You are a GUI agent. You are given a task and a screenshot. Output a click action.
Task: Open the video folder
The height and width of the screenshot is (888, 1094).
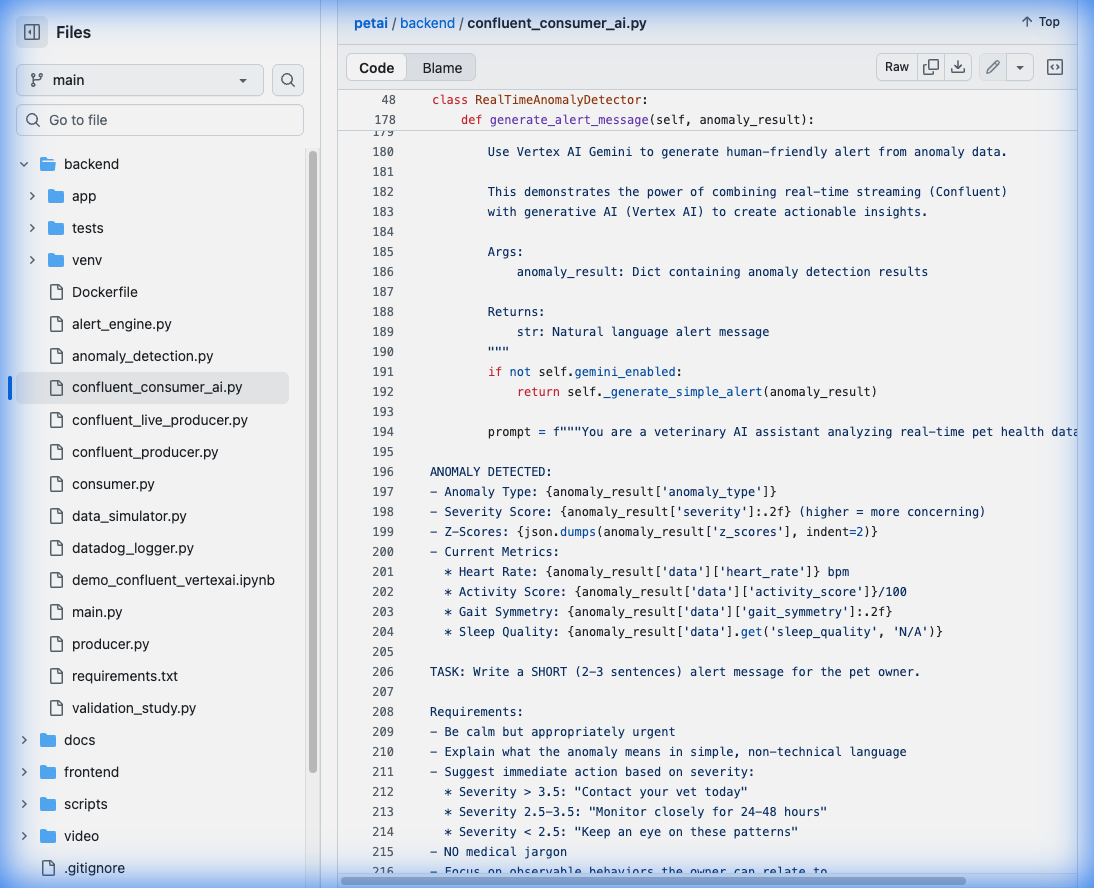(x=82, y=836)
